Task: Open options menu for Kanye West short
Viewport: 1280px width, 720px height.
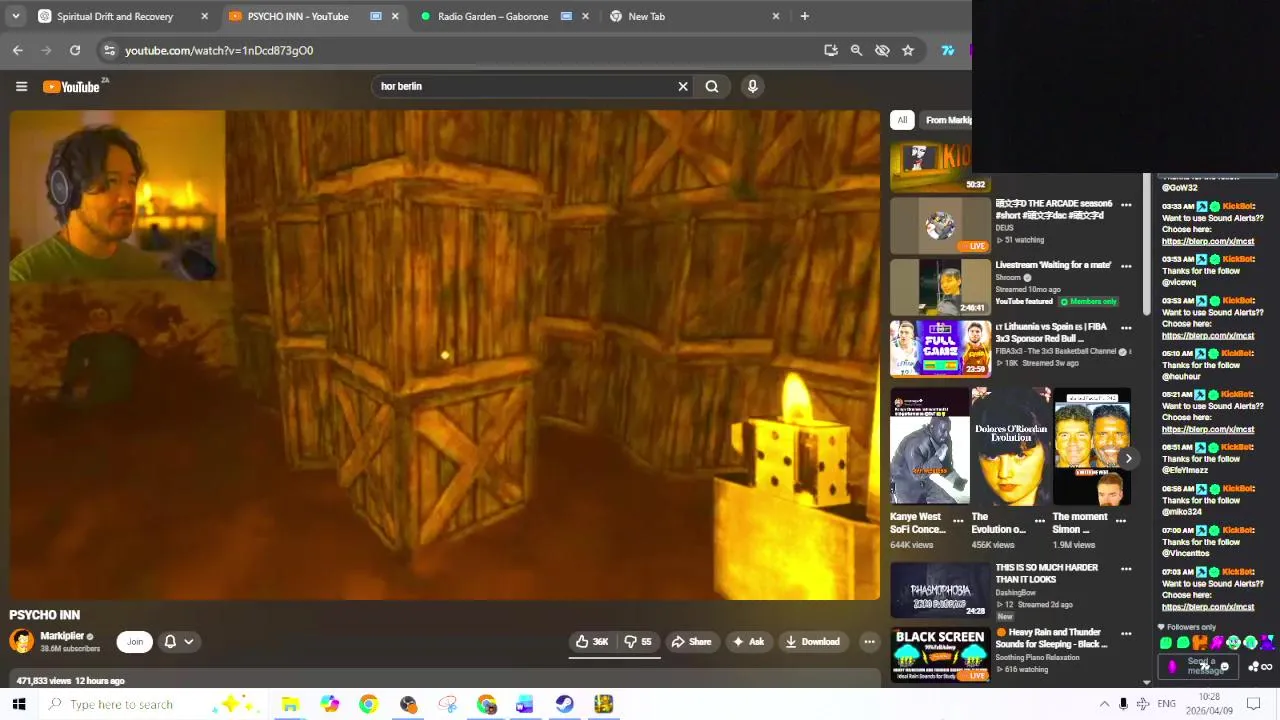Action: 958,521
